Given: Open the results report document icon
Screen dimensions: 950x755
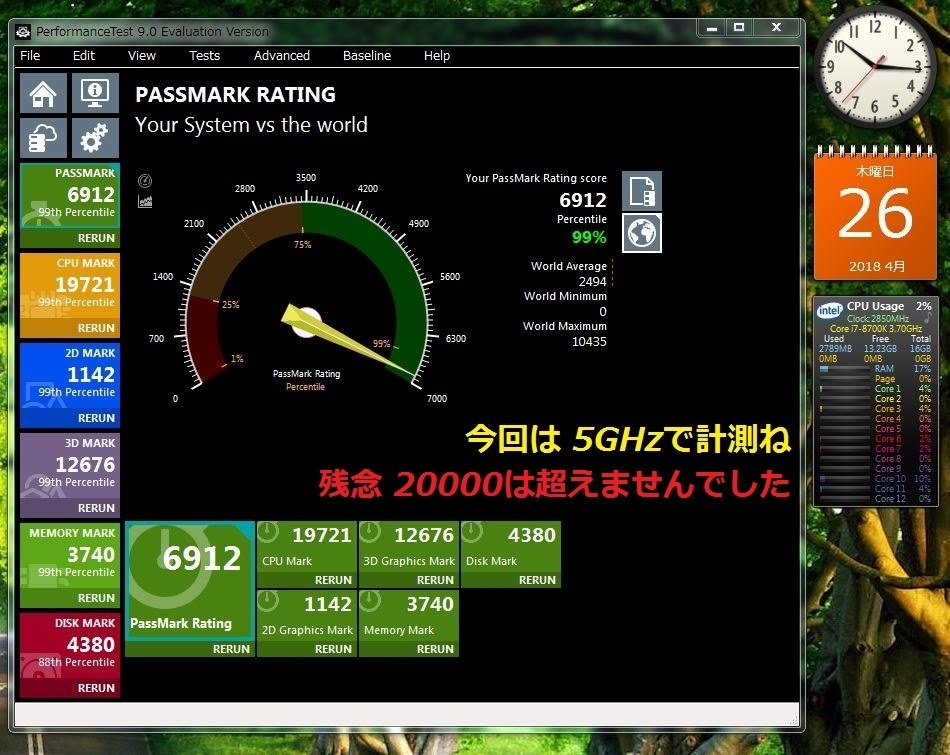Looking at the screenshot, I should tap(642, 191).
